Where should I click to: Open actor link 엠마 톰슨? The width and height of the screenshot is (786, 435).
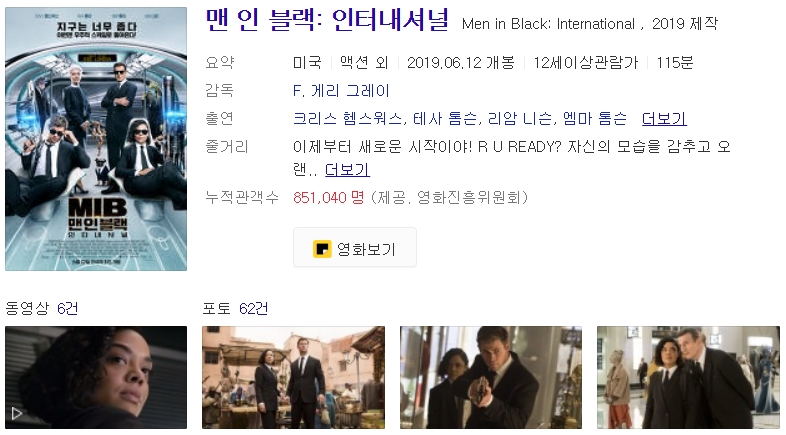pos(595,119)
